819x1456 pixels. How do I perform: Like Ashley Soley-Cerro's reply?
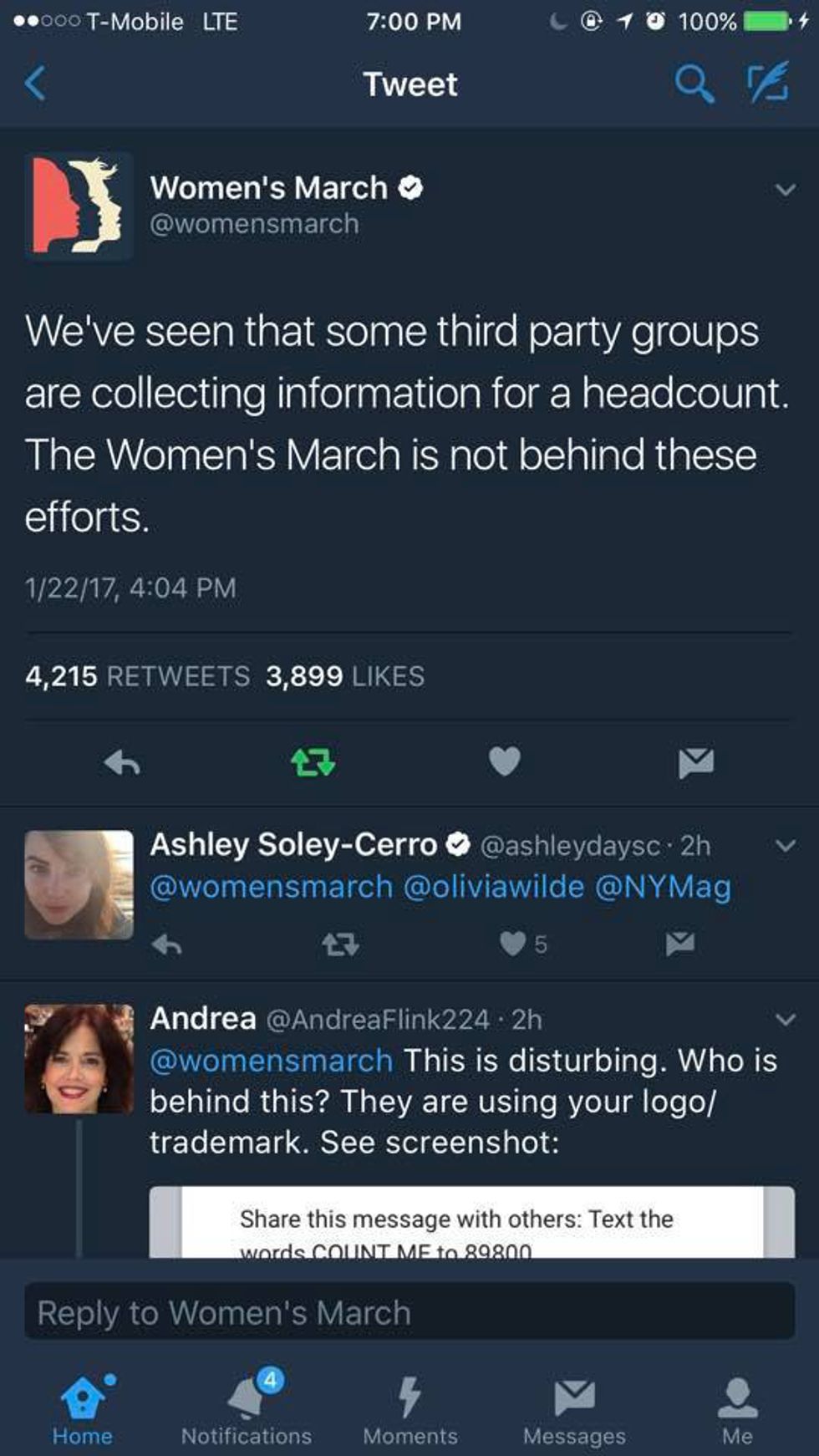512,944
